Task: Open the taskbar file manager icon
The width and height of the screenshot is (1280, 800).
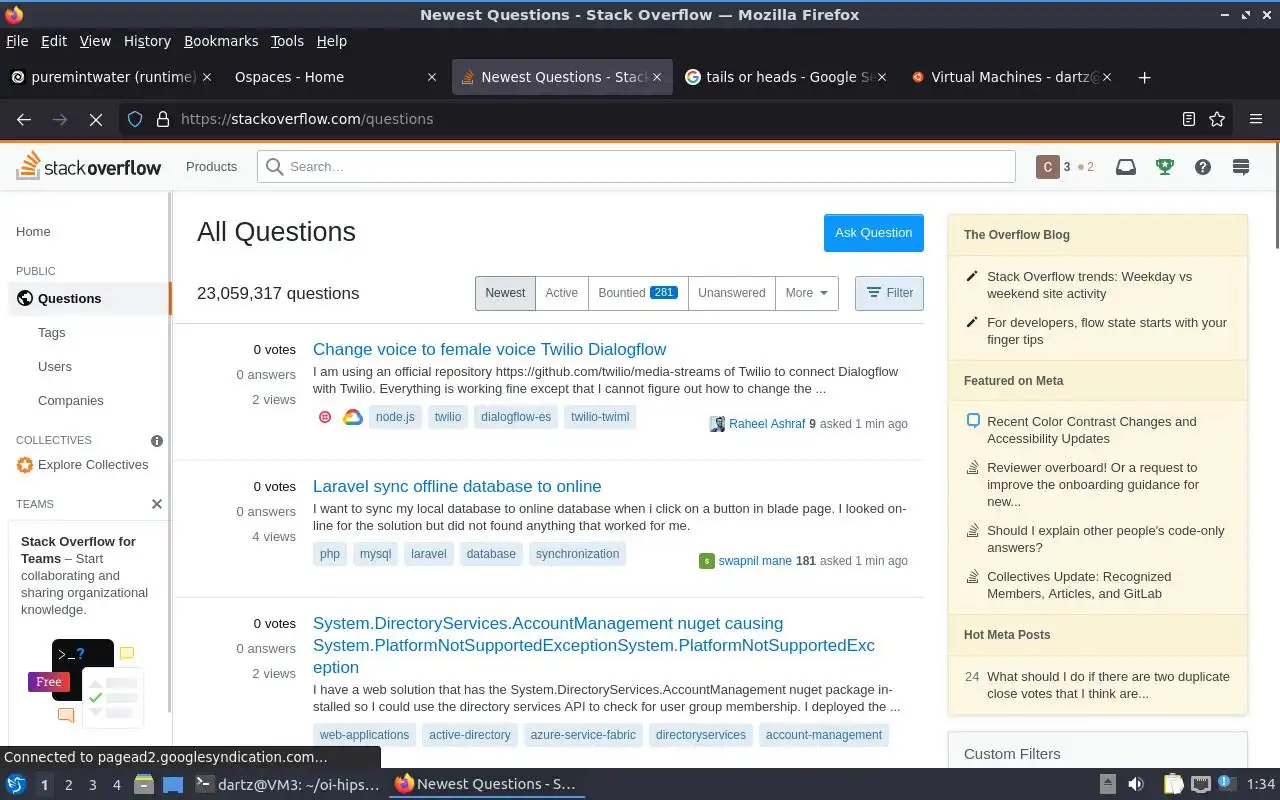Action: (x=143, y=784)
